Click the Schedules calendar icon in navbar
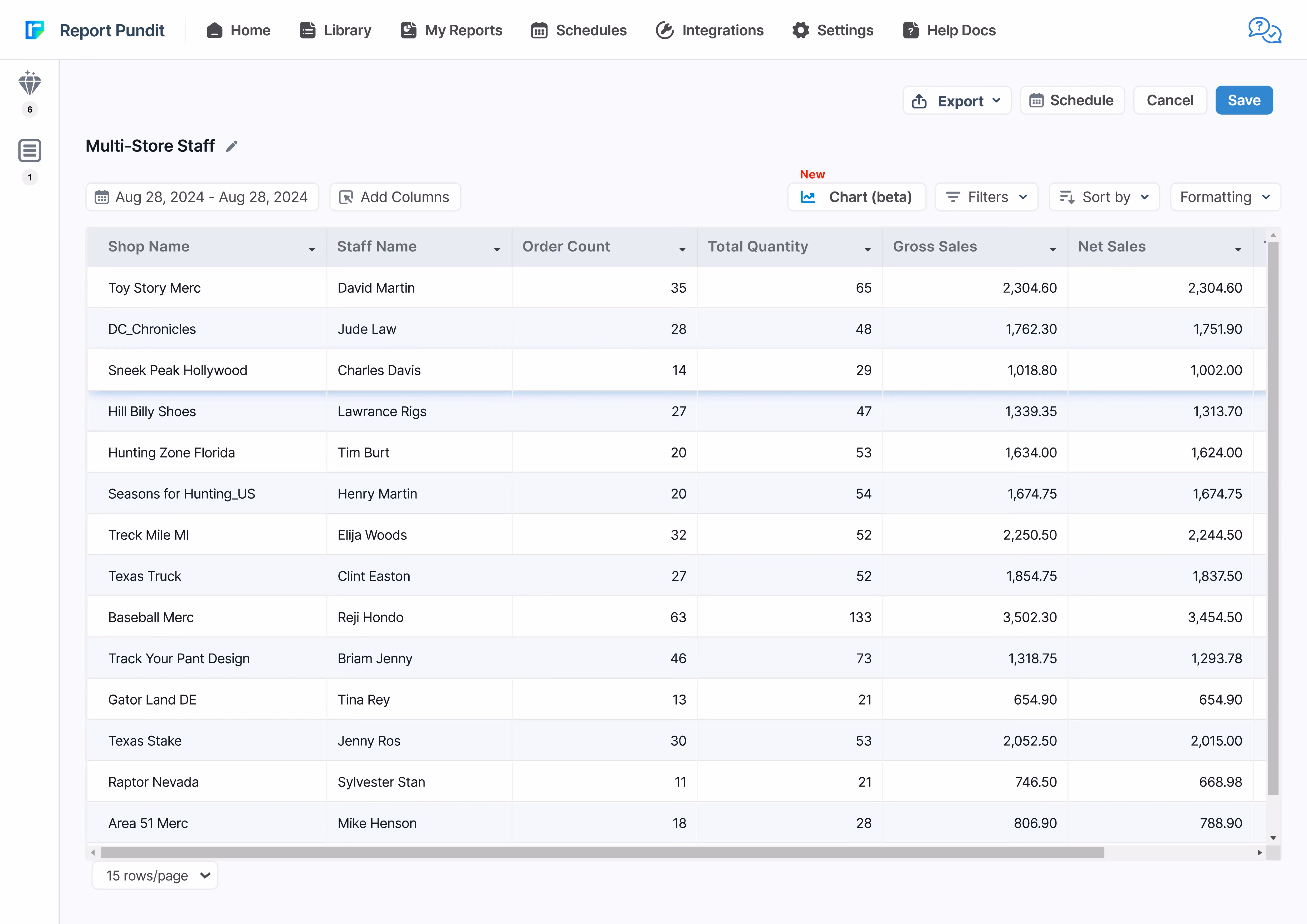This screenshot has width=1307, height=924. (539, 30)
